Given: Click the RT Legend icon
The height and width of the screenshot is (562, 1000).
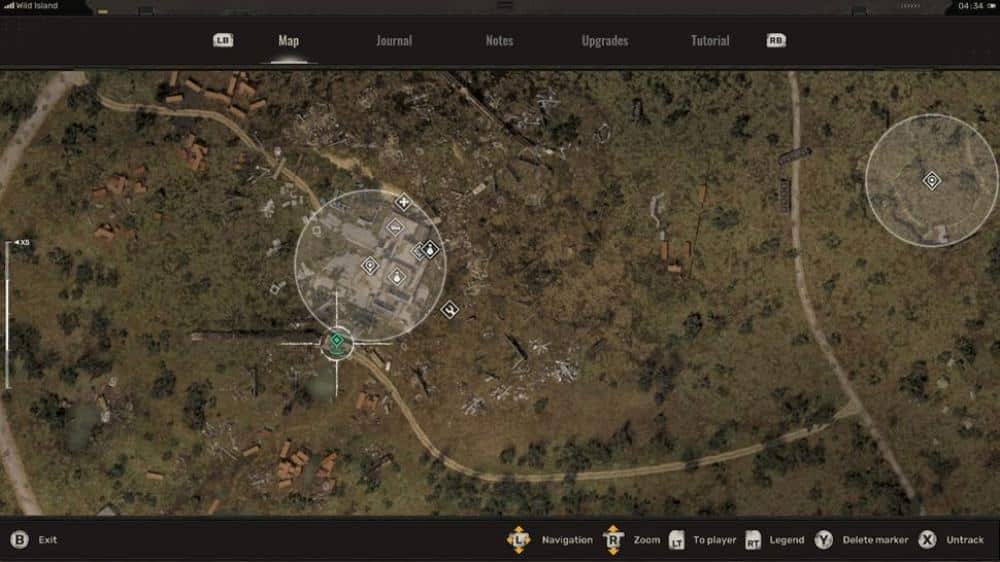Looking at the screenshot, I should pos(753,540).
